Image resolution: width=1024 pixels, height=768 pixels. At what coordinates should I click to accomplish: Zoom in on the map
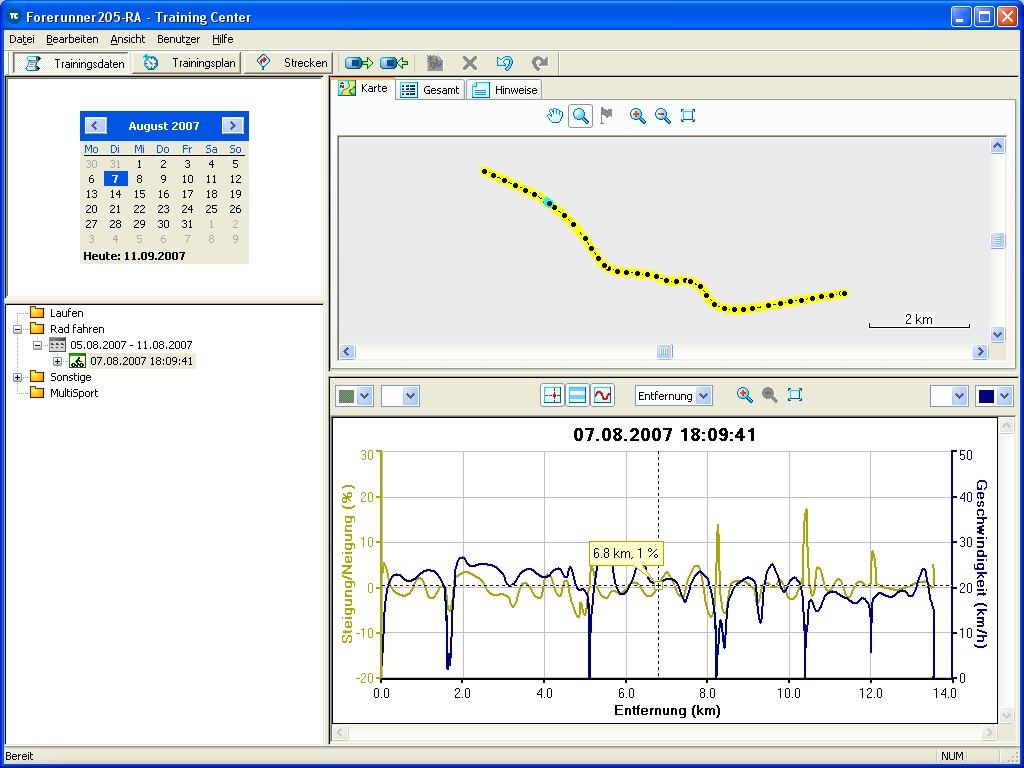pyautogui.click(x=637, y=116)
